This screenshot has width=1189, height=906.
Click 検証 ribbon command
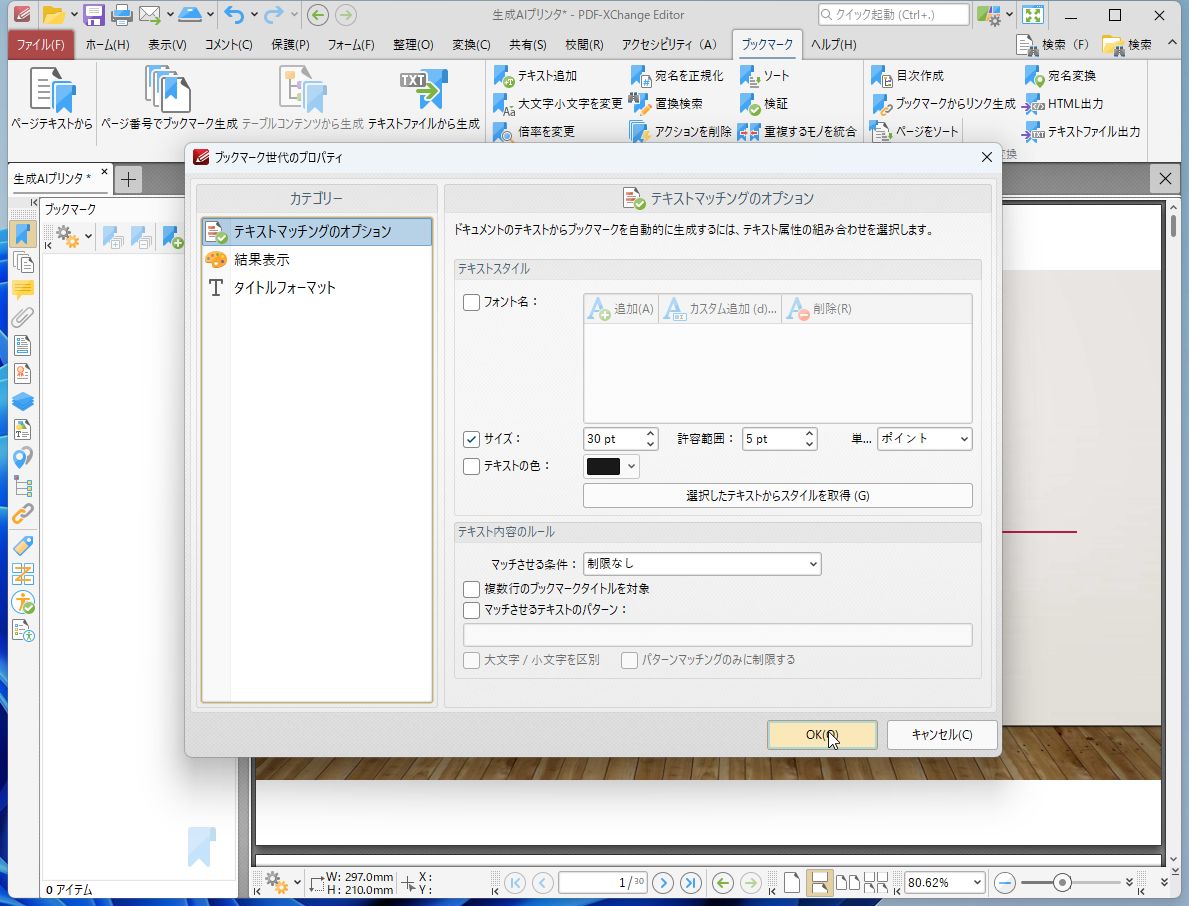click(x=764, y=104)
